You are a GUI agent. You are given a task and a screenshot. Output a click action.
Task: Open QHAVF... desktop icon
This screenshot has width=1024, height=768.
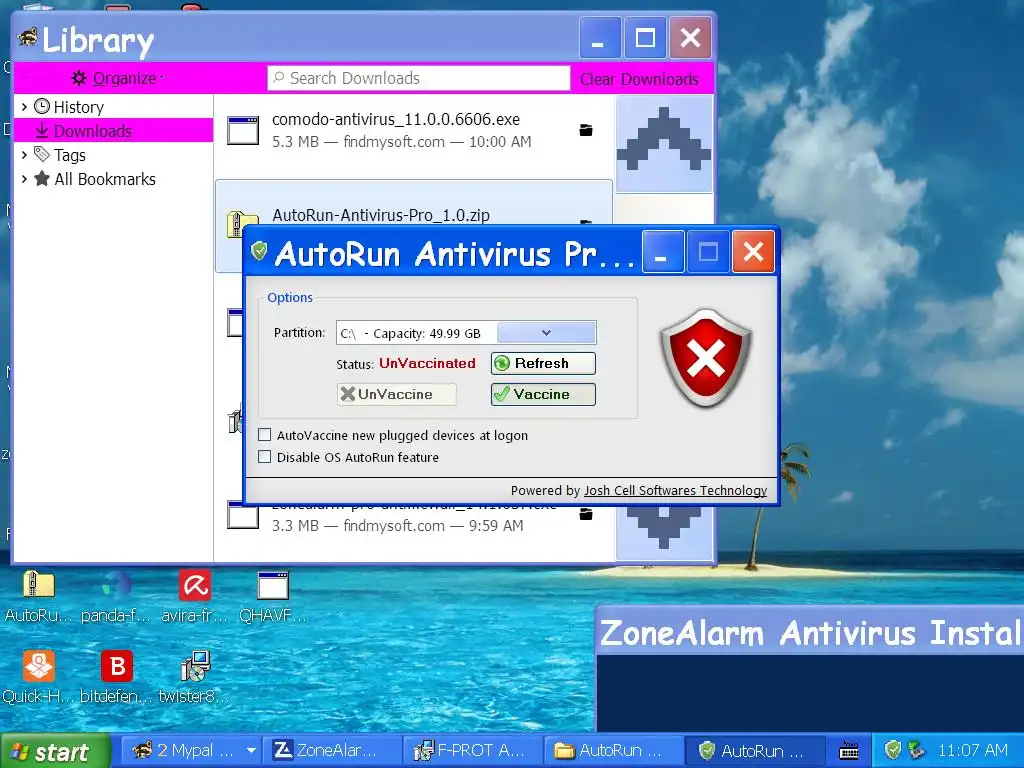[x=273, y=596]
